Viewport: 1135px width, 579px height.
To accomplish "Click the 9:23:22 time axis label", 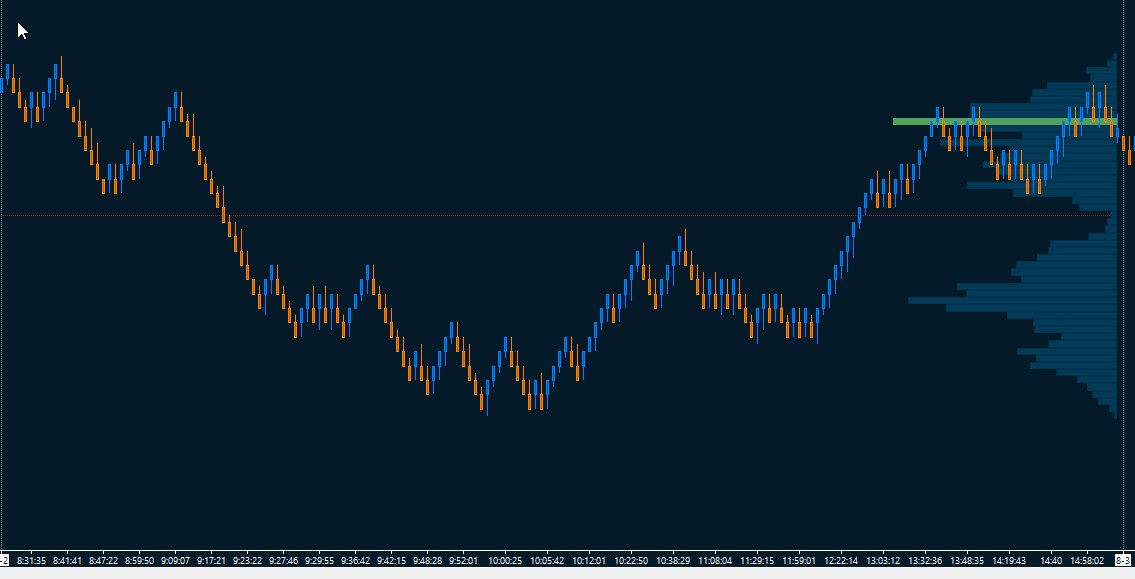I will point(248,560).
